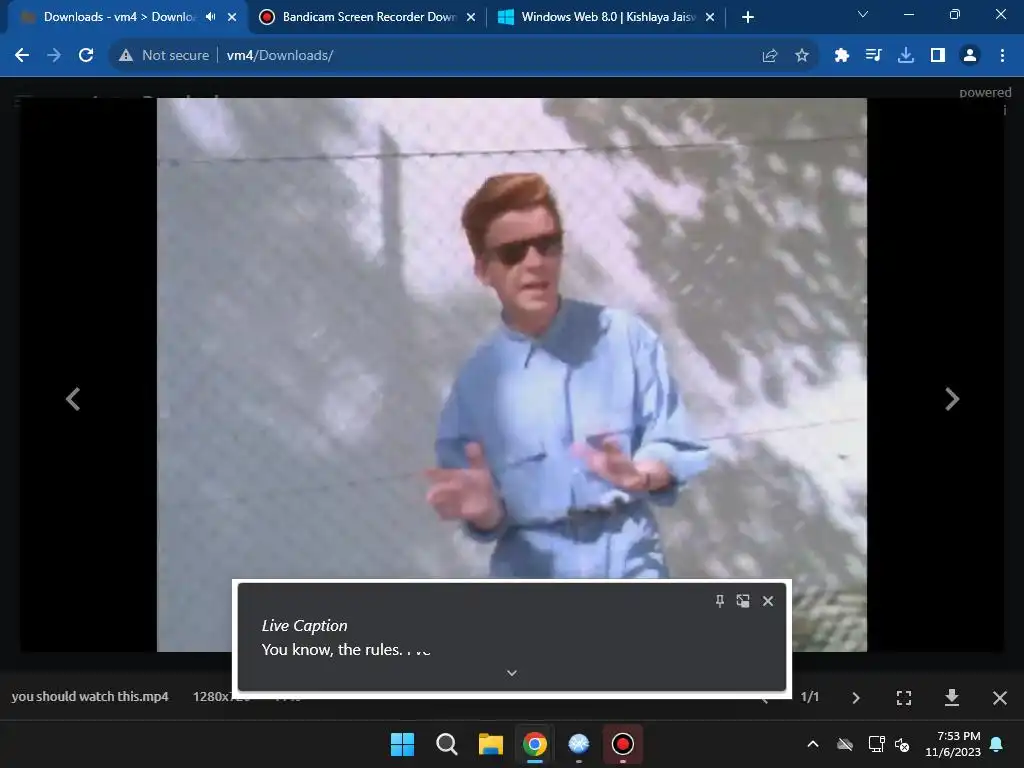Screen dimensions: 1024x768
Task: Open the Chrome extensions puzzle icon
Action: pos(842,56)
